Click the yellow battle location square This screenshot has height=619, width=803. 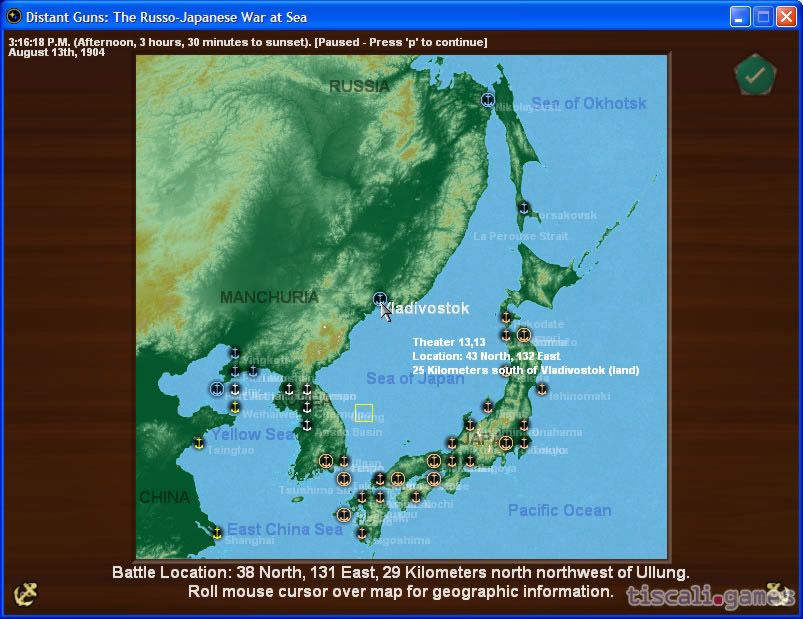(364, 413)
